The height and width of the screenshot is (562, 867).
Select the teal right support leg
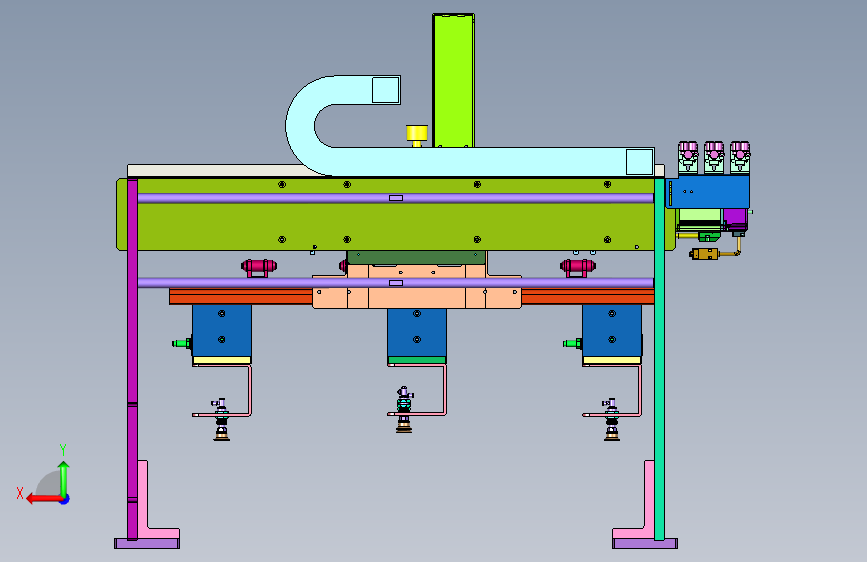pyautogui.click(x=659, y=360)
